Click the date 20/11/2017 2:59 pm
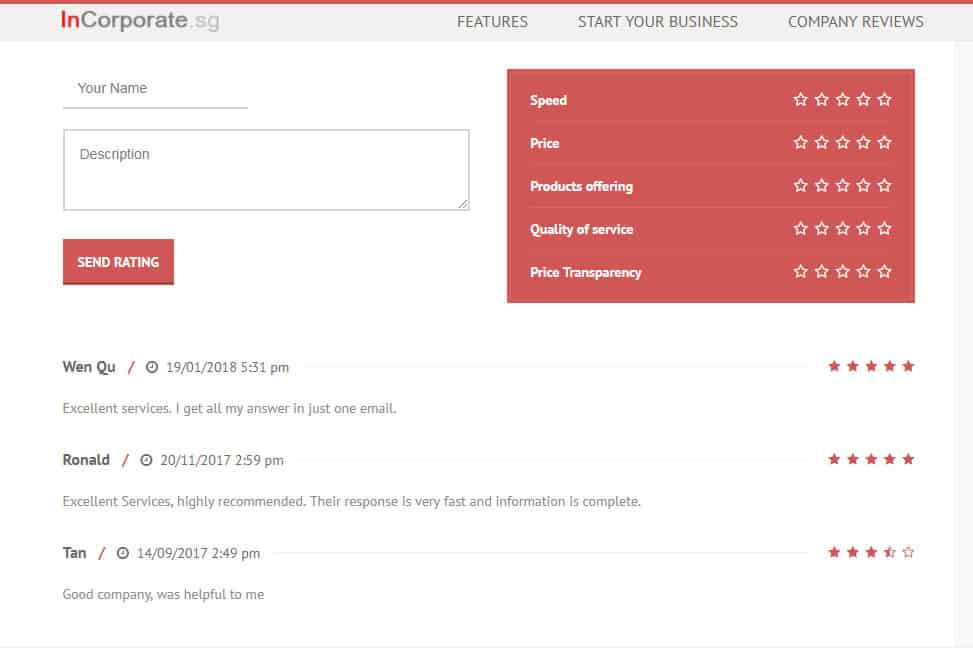The height and width of the screenshot is (648, 973). pos(222,461)
